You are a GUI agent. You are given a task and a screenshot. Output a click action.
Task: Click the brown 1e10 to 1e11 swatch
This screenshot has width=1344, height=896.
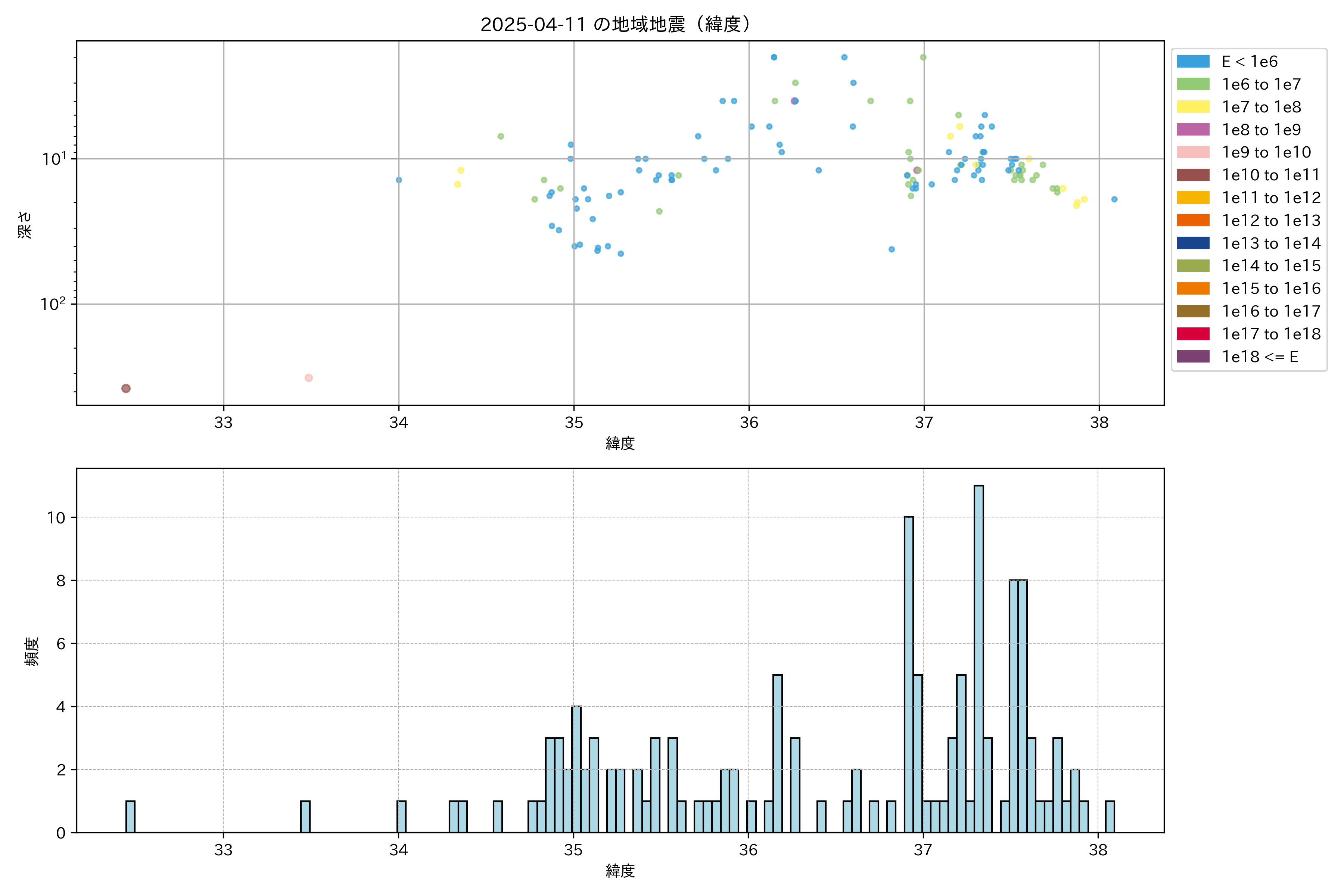click(x=1192, y=175)
